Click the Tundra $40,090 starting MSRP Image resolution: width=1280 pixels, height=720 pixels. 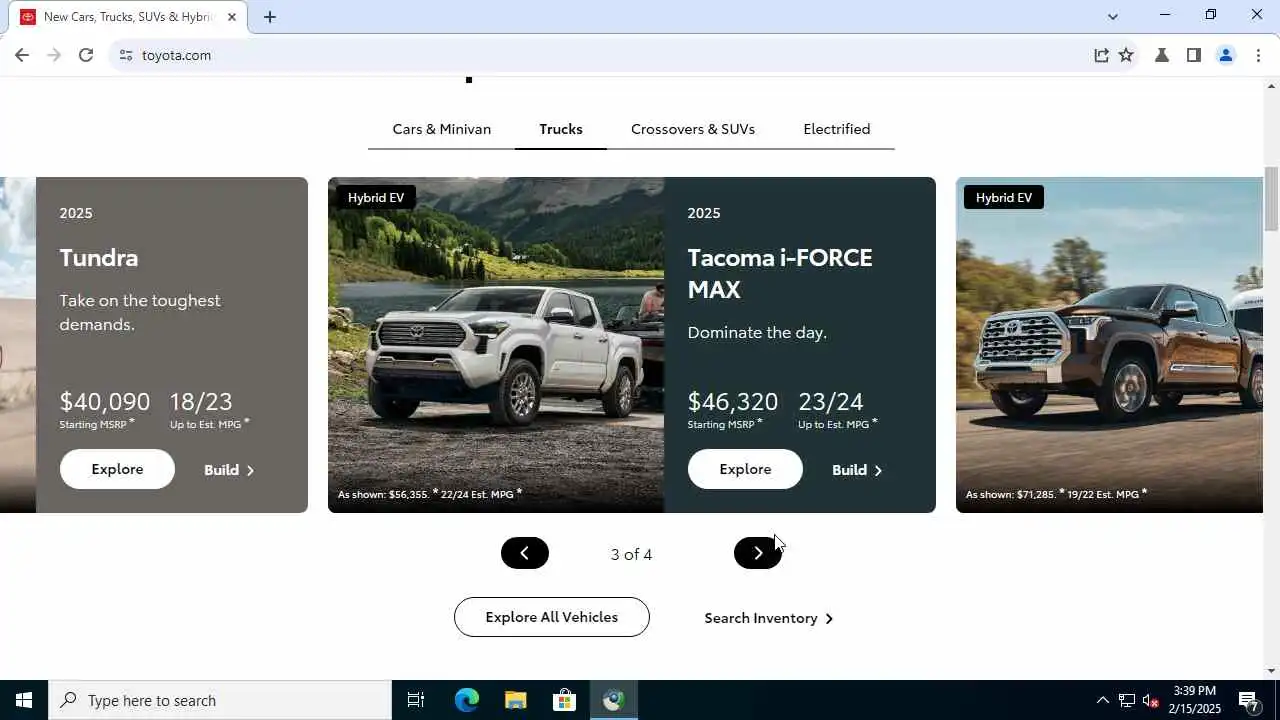[105, 402]
